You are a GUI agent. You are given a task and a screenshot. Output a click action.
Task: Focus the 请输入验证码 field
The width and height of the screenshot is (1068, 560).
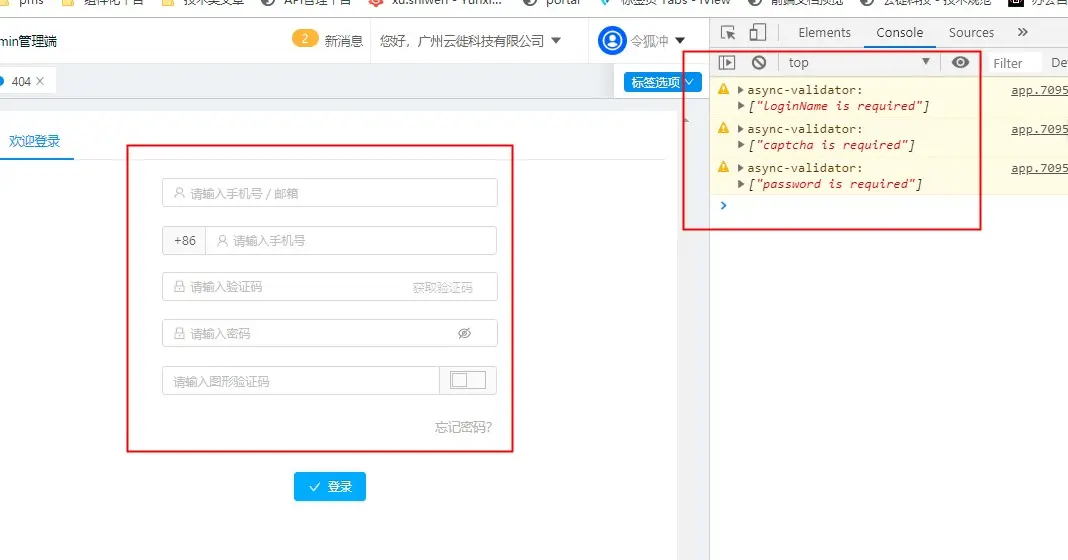click(330, 287)
